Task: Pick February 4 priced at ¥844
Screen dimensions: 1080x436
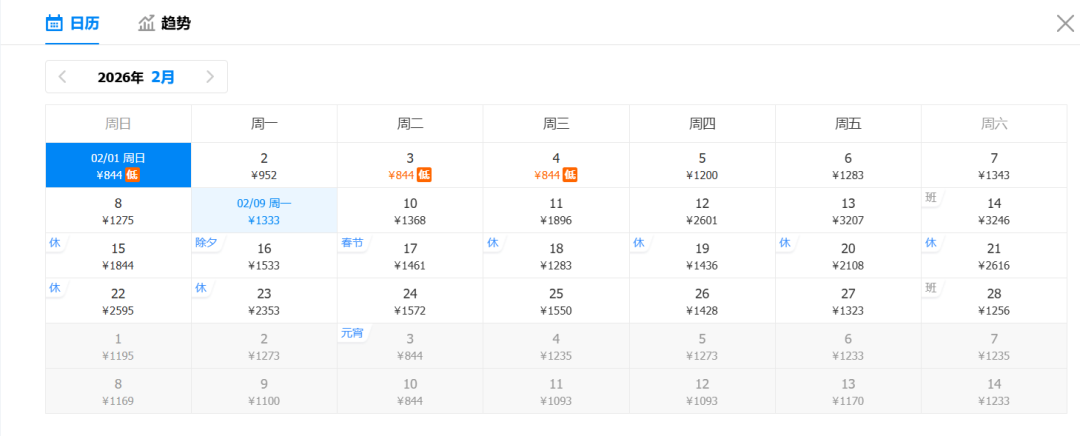Action: coord(556,166)
